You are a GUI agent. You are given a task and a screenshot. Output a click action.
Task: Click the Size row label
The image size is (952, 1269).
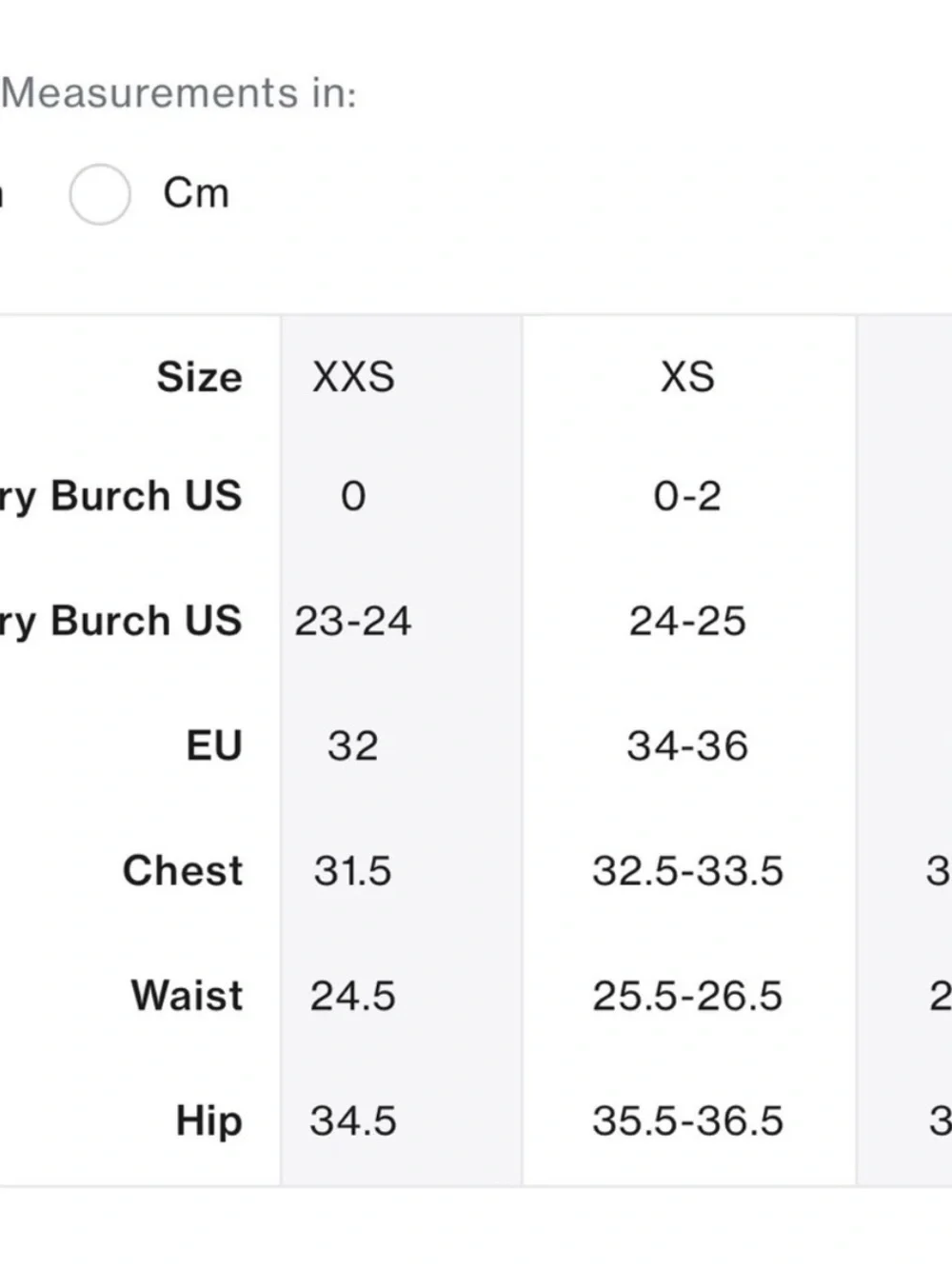click(199, 377)
